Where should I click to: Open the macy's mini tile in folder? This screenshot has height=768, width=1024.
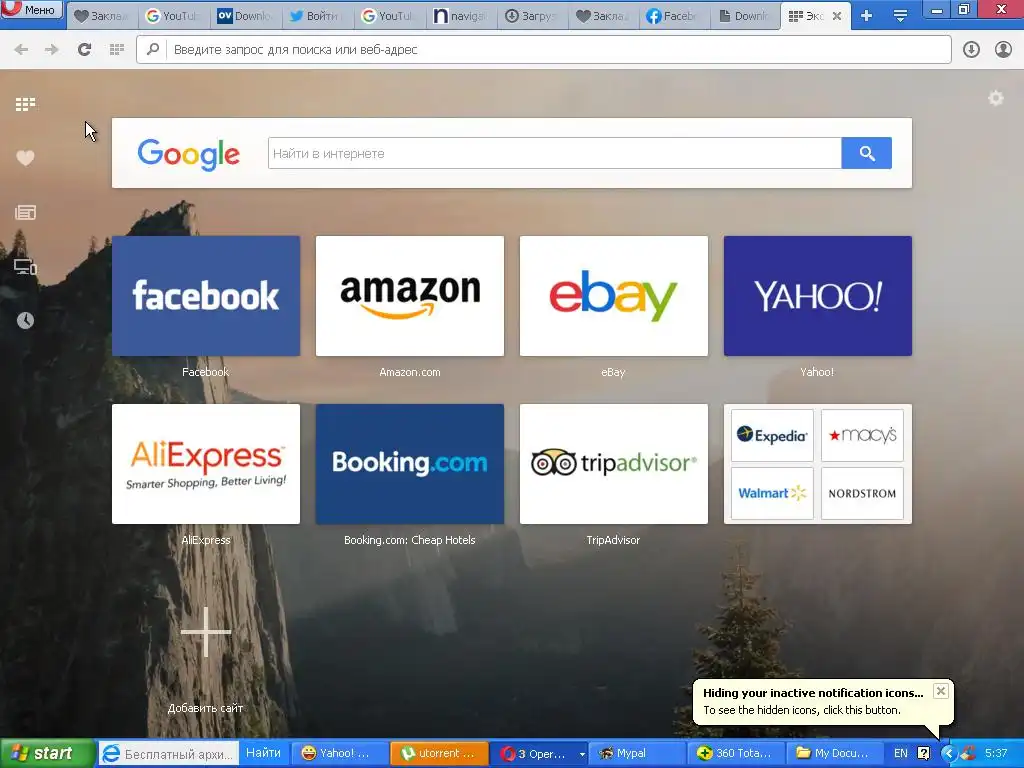tap(862, 436)
